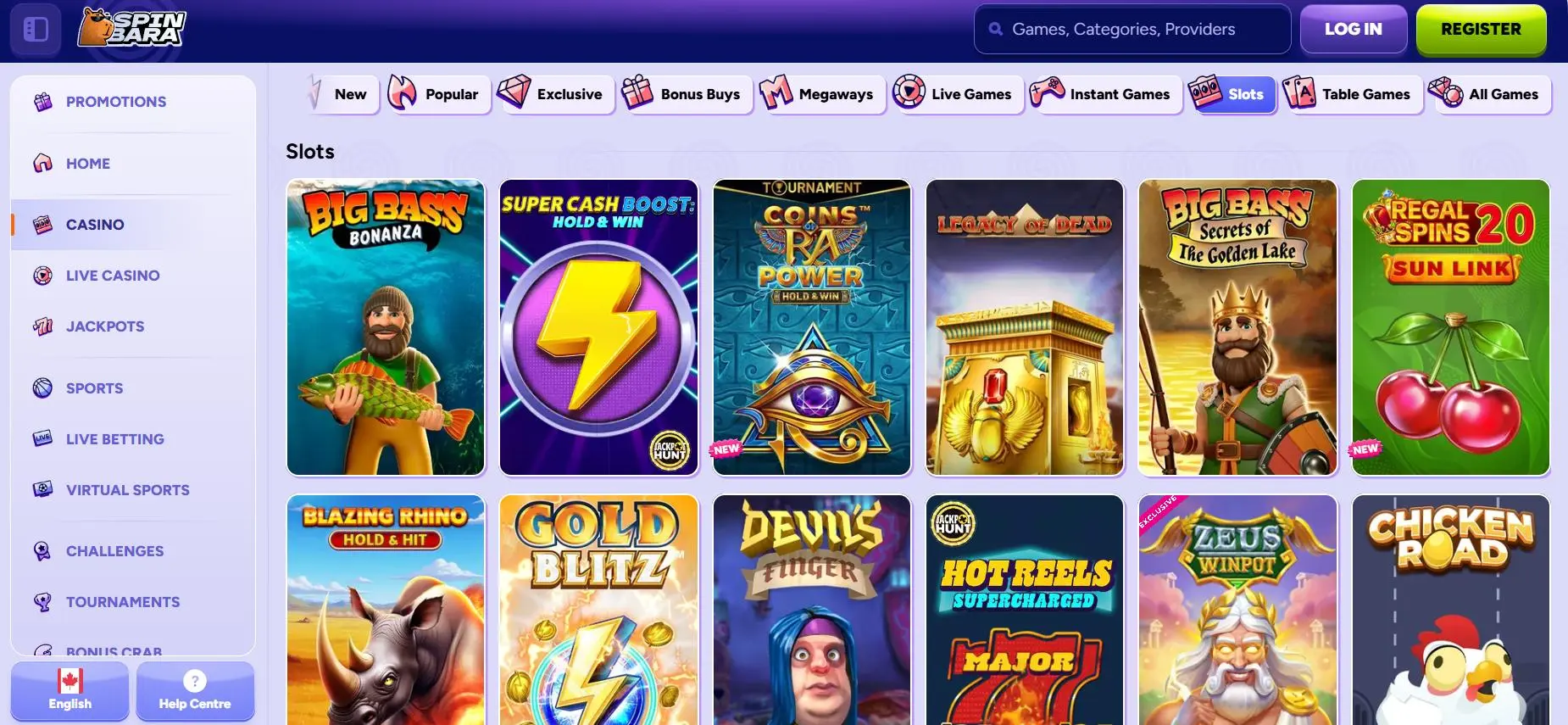Click the Promotions gift icon
Image resolution: width=1568 pixels, height=725 pixels.
43,102
